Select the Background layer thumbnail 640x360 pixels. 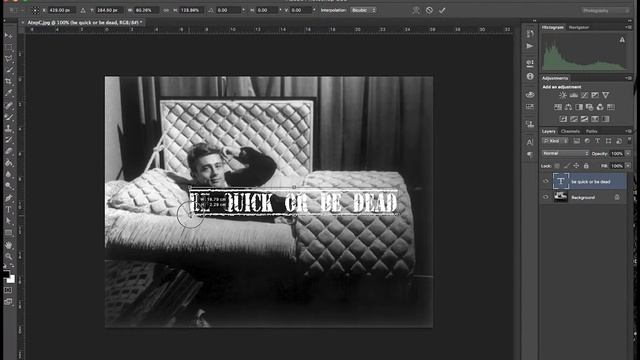click(561, 197)
